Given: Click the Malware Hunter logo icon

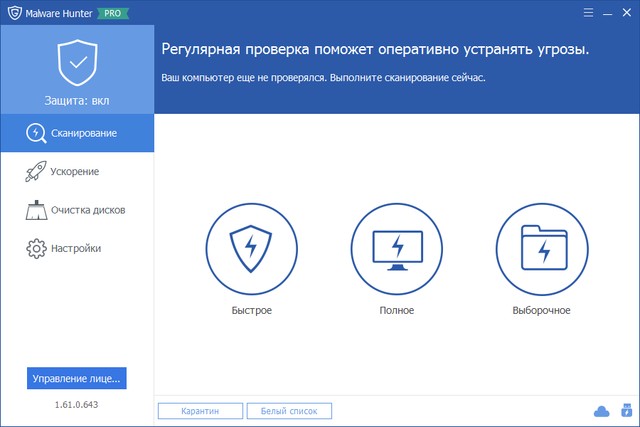Looking at the screenshot, I should tap(11, 13).
